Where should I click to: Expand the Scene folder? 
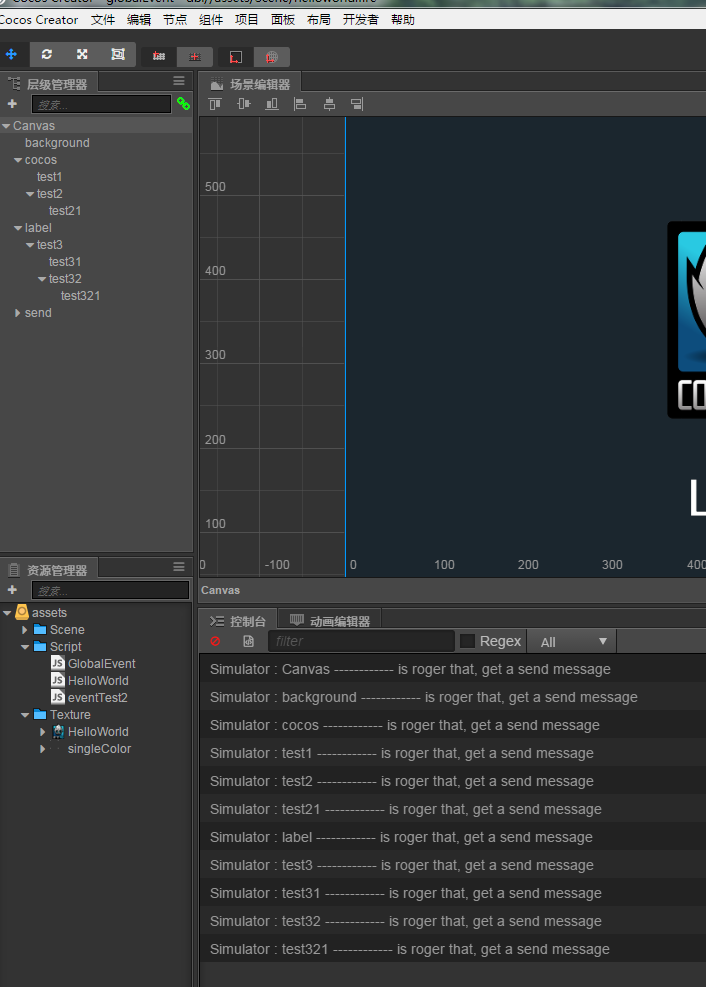pos(25,629)
